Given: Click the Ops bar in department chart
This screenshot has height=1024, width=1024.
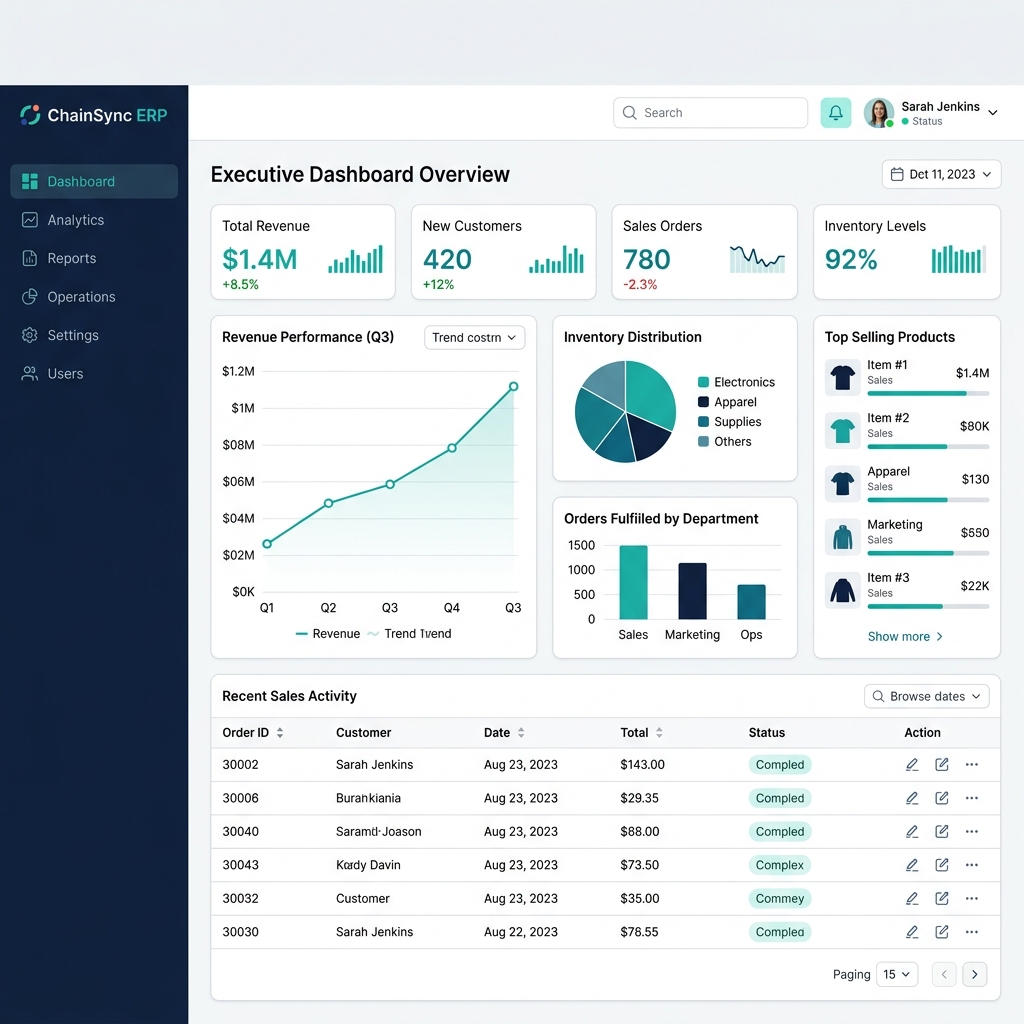Looking at the screenshot, I should (751, 601).
